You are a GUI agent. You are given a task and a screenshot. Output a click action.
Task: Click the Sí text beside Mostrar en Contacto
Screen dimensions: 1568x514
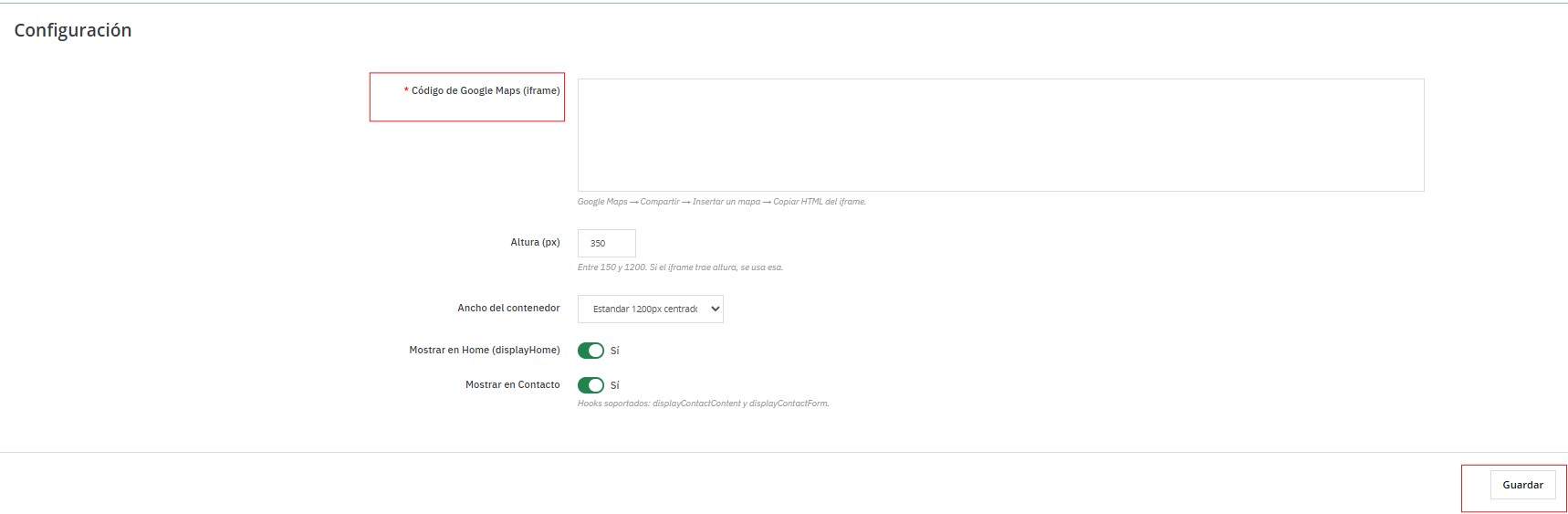(x=614, y=386)
